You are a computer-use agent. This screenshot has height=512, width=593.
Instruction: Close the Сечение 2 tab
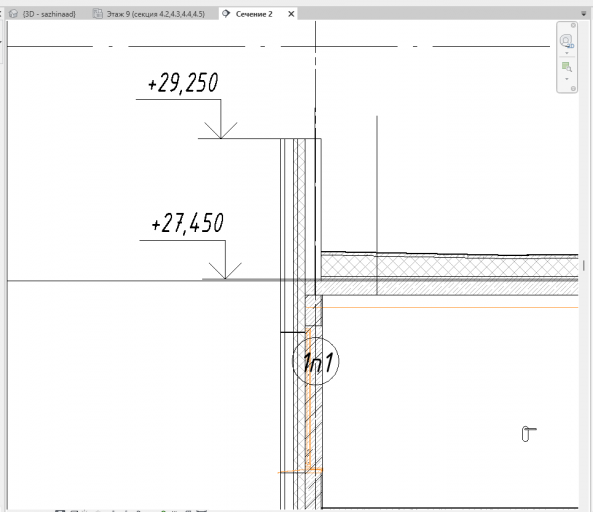pos(291,14)
